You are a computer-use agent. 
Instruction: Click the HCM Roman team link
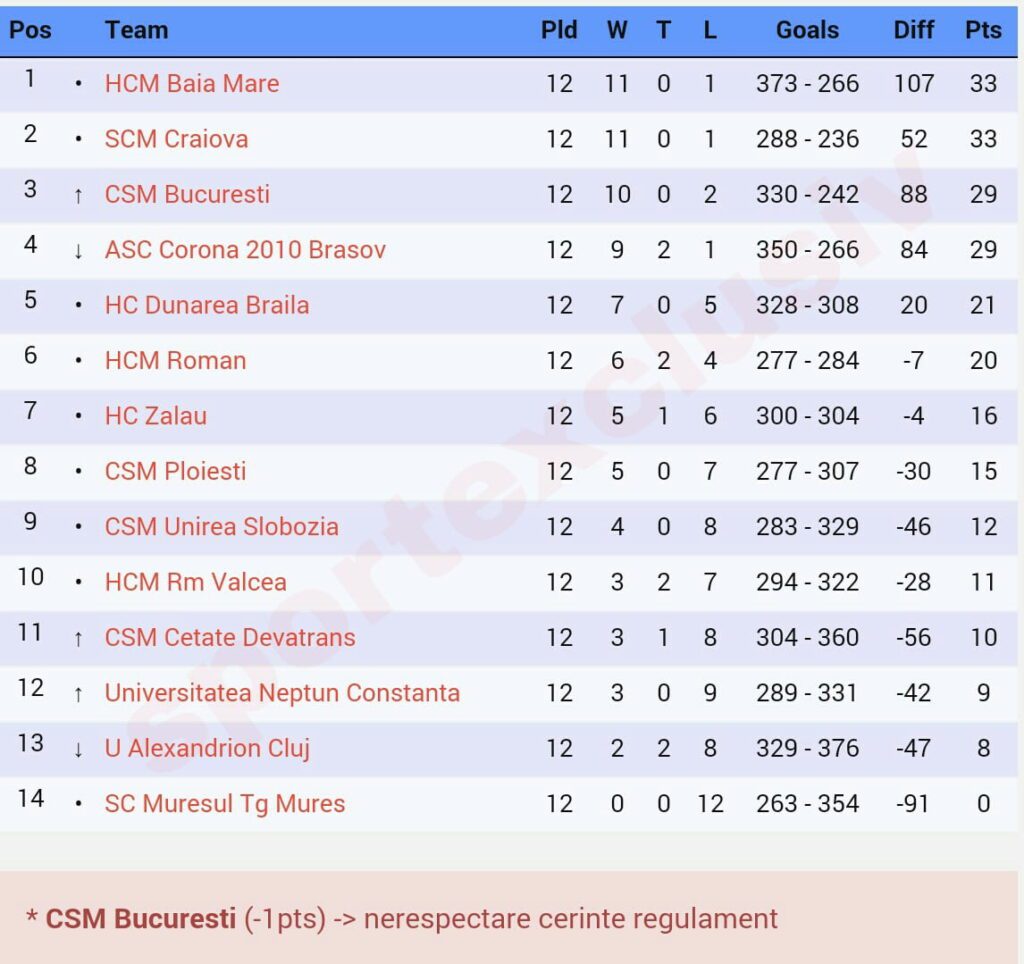[x=175, y=361]
